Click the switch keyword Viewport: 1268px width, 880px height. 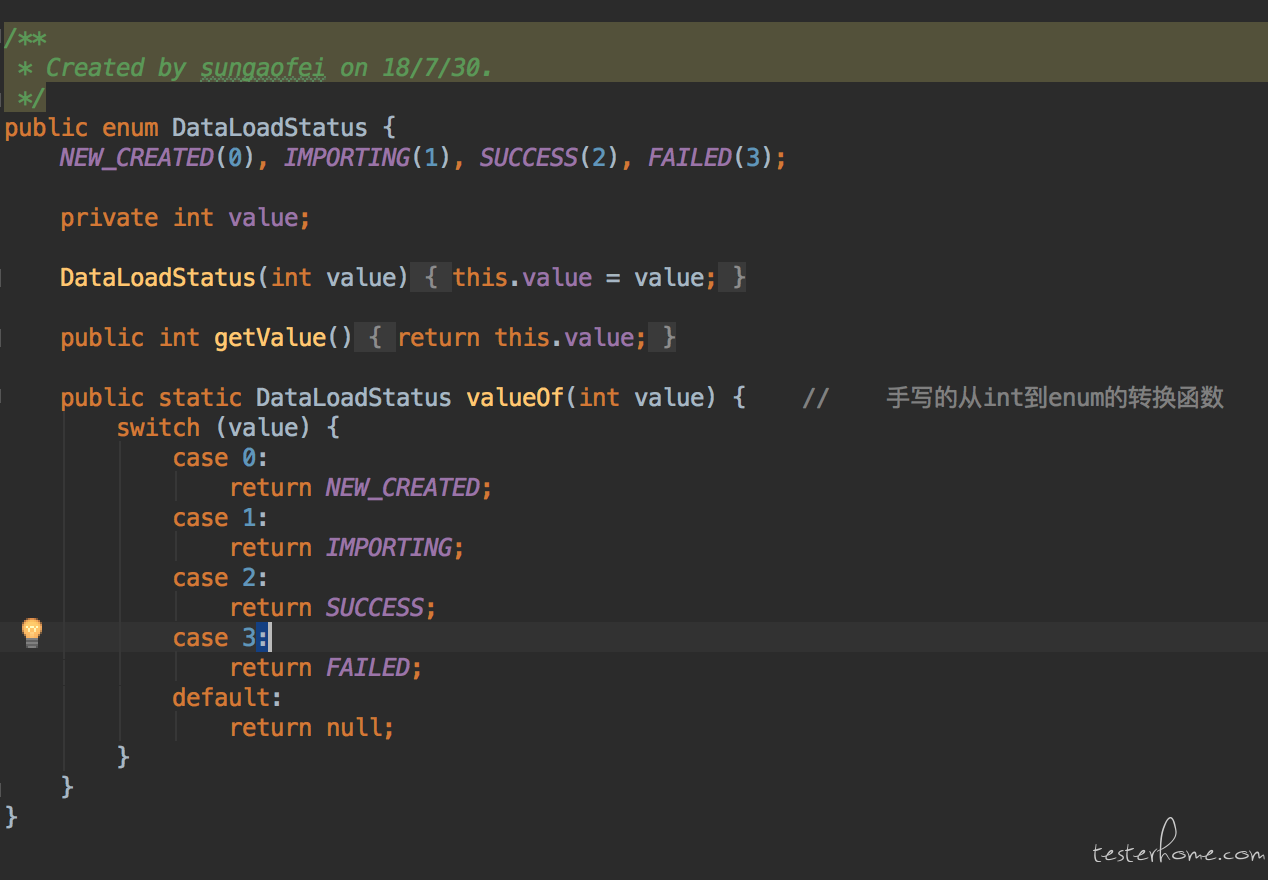pyautogui.click(x=158, y=428)
